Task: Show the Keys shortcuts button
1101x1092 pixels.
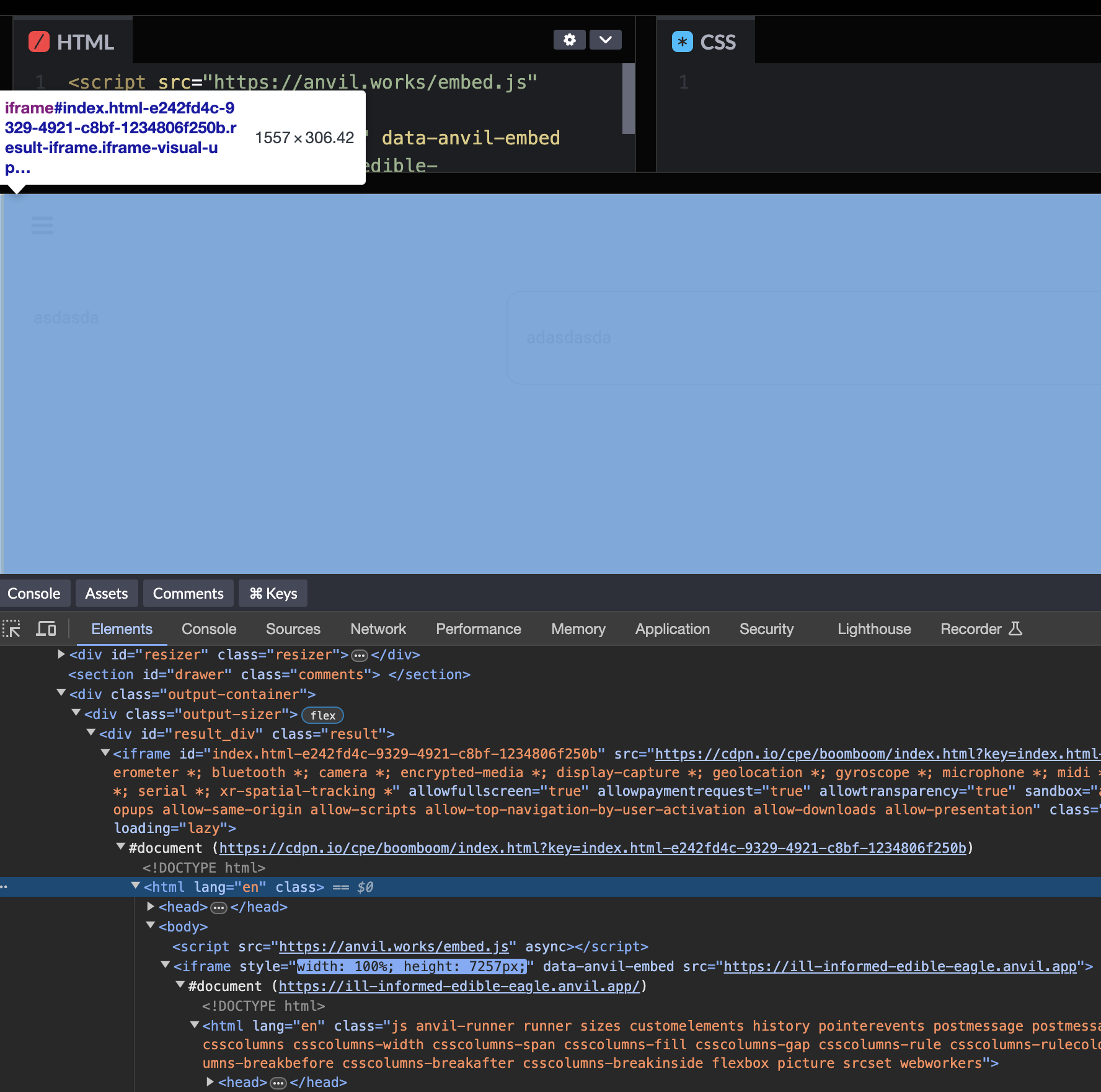Action: tap(273, 594)
